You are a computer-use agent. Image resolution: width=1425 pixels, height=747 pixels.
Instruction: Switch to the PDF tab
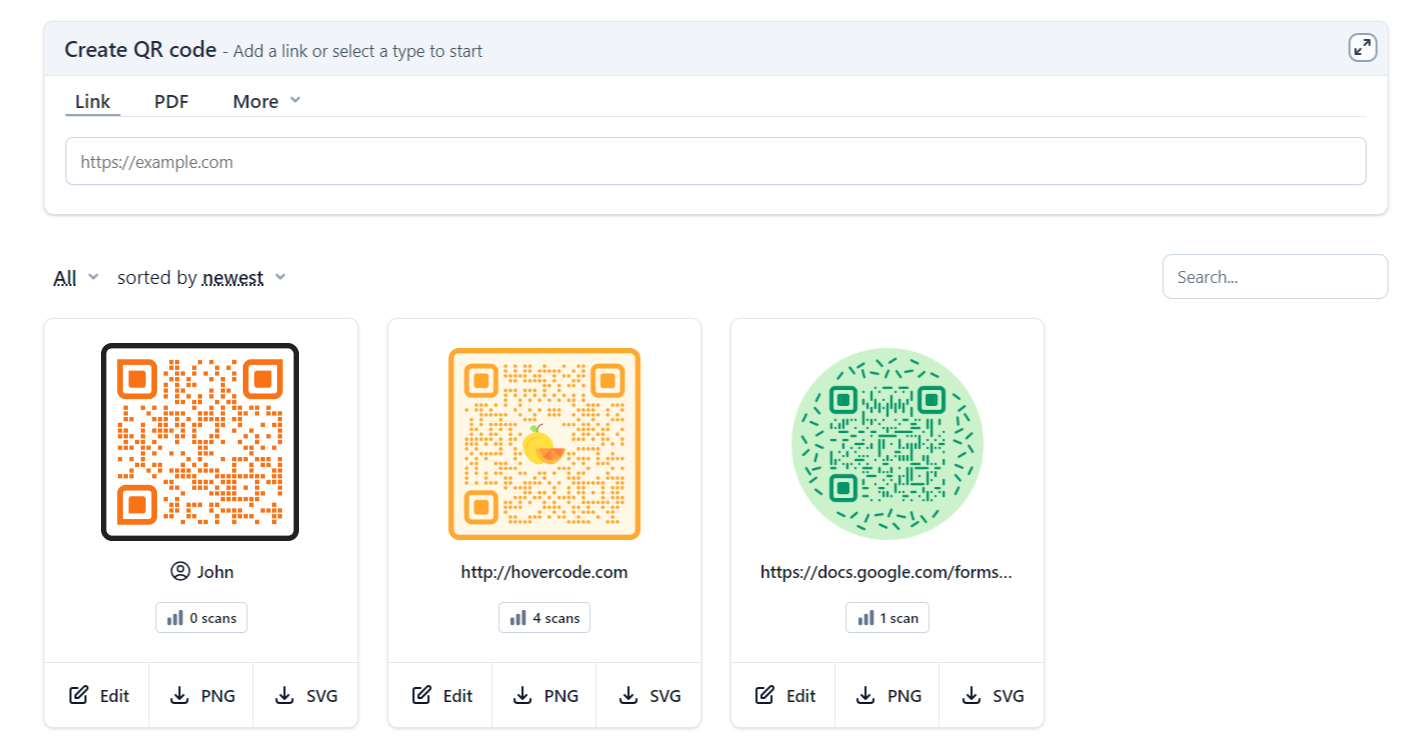pyautogui.click(x=171, y=101)
